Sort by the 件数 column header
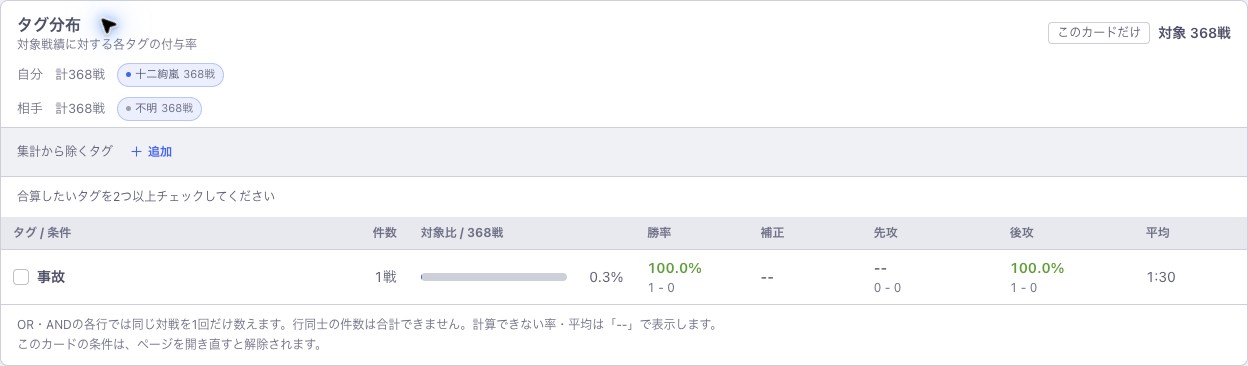Image resolution: width=1248 pixels, height=366 pixels. click(x=385, y=232)
